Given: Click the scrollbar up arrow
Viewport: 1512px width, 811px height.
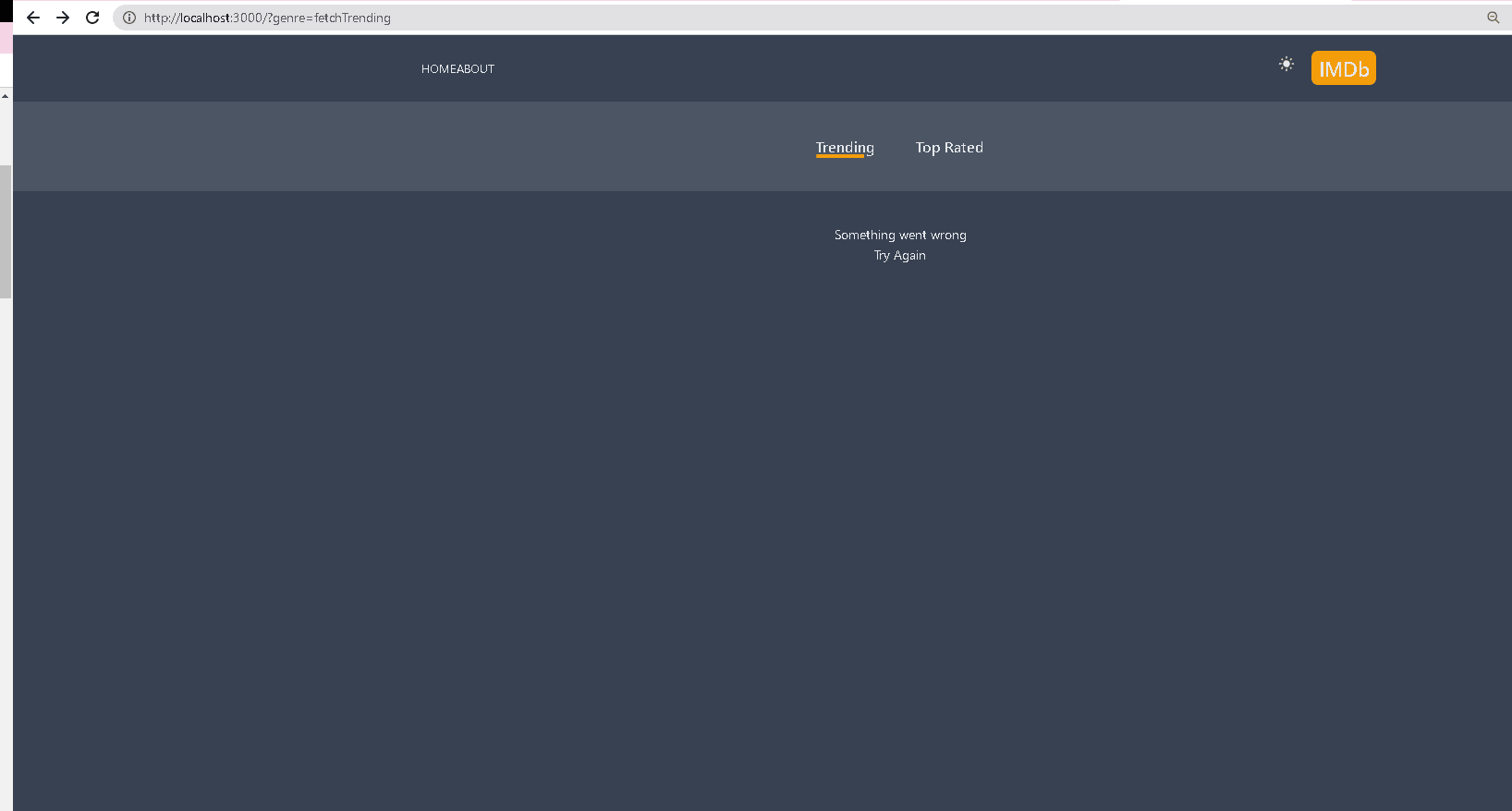Looking at the screenshot, I should click(6, 96).
